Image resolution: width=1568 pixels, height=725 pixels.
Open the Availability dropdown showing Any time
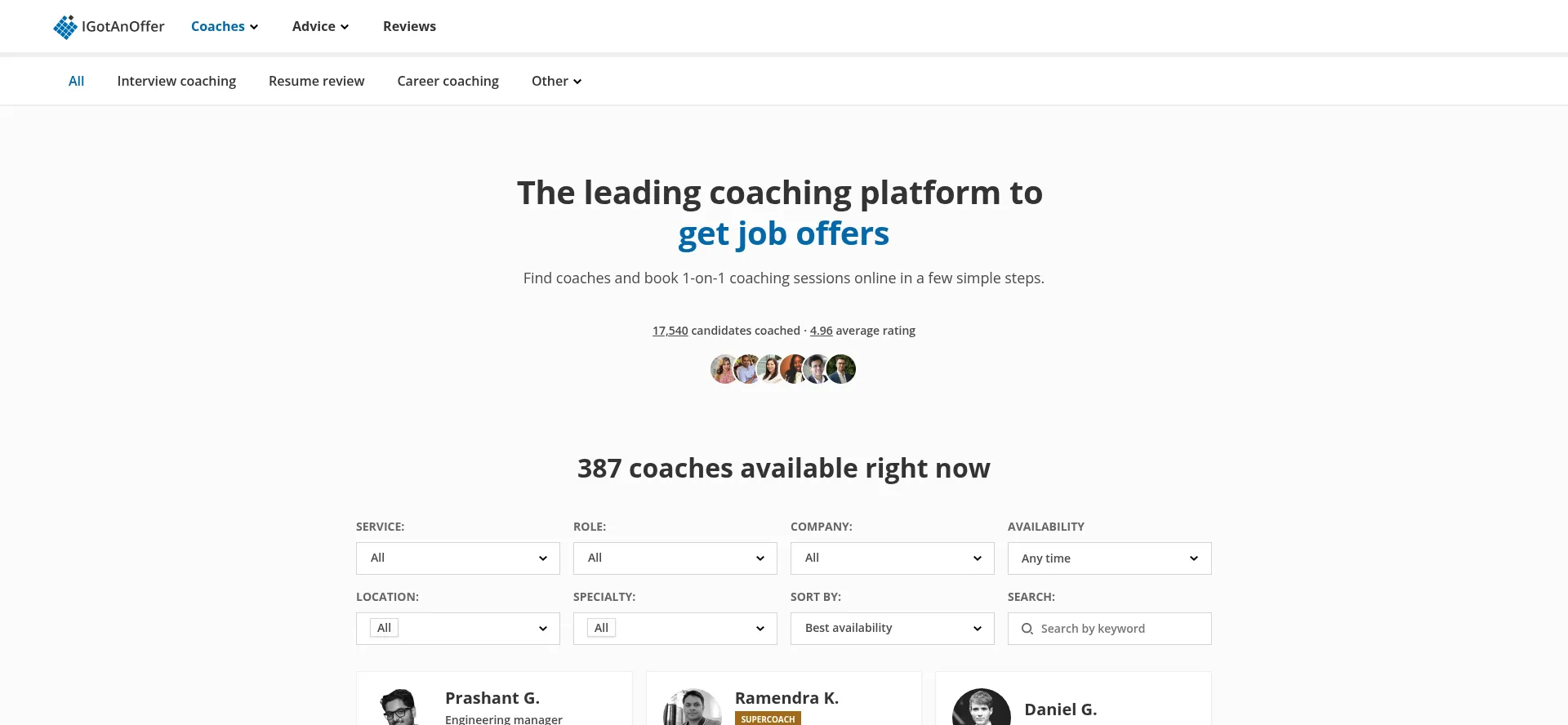point(1109,558)
